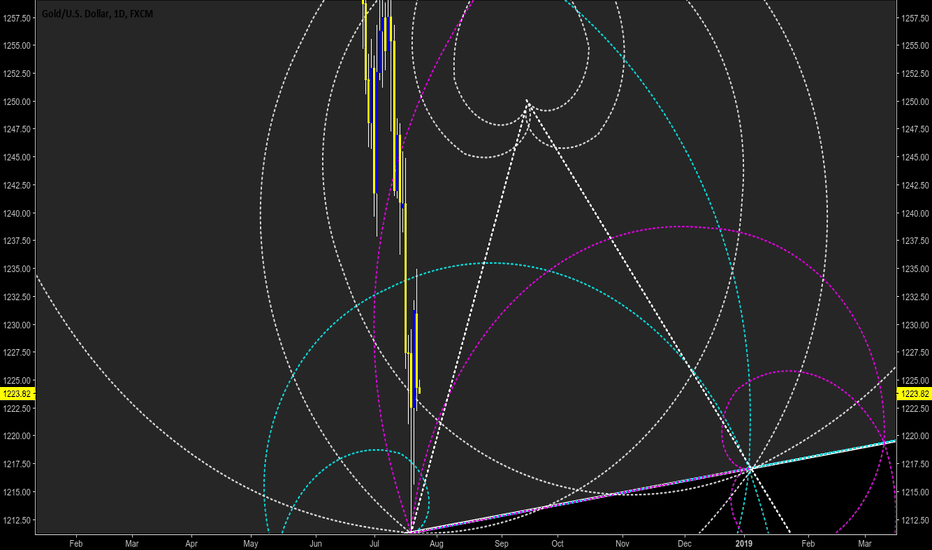Click the Feb label preceding Apr
This screenshot has height=550, width=932.
[x=76, y=543]
